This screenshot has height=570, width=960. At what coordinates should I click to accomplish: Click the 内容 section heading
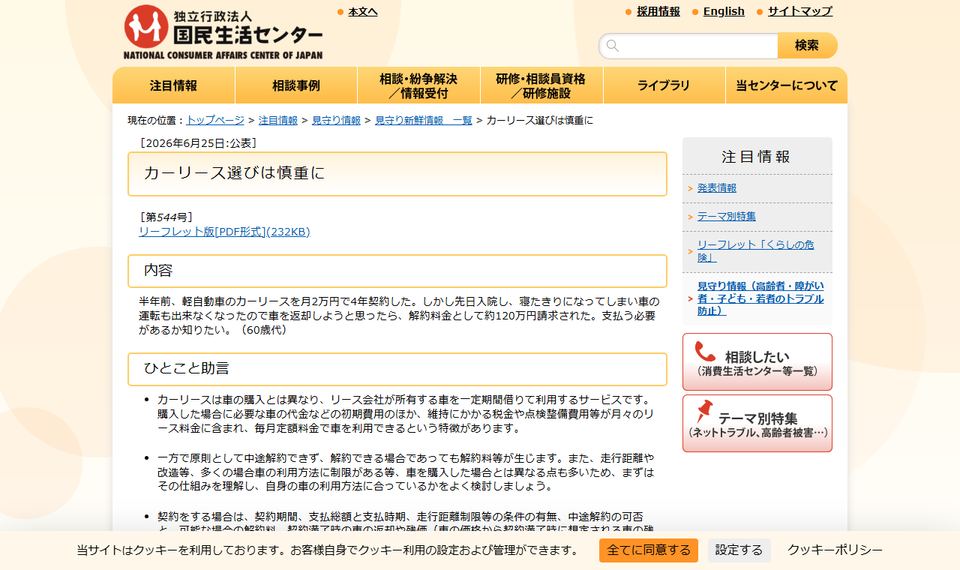(x=158, y=271)
